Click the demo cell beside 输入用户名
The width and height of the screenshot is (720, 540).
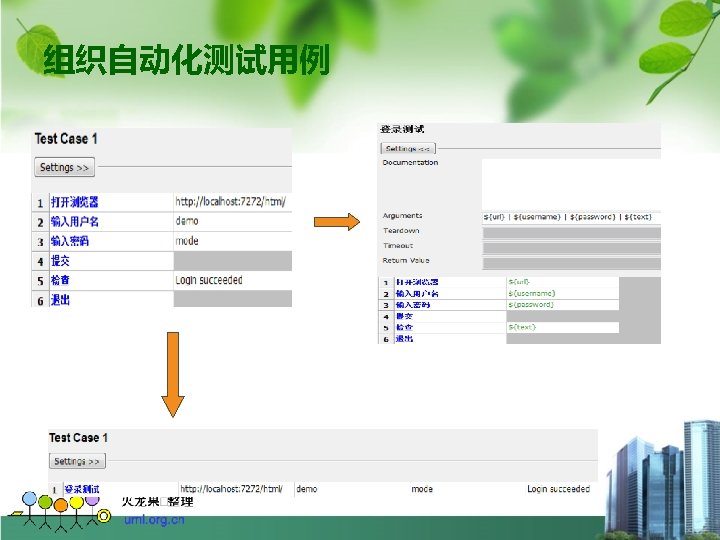(x=233, y=222)
